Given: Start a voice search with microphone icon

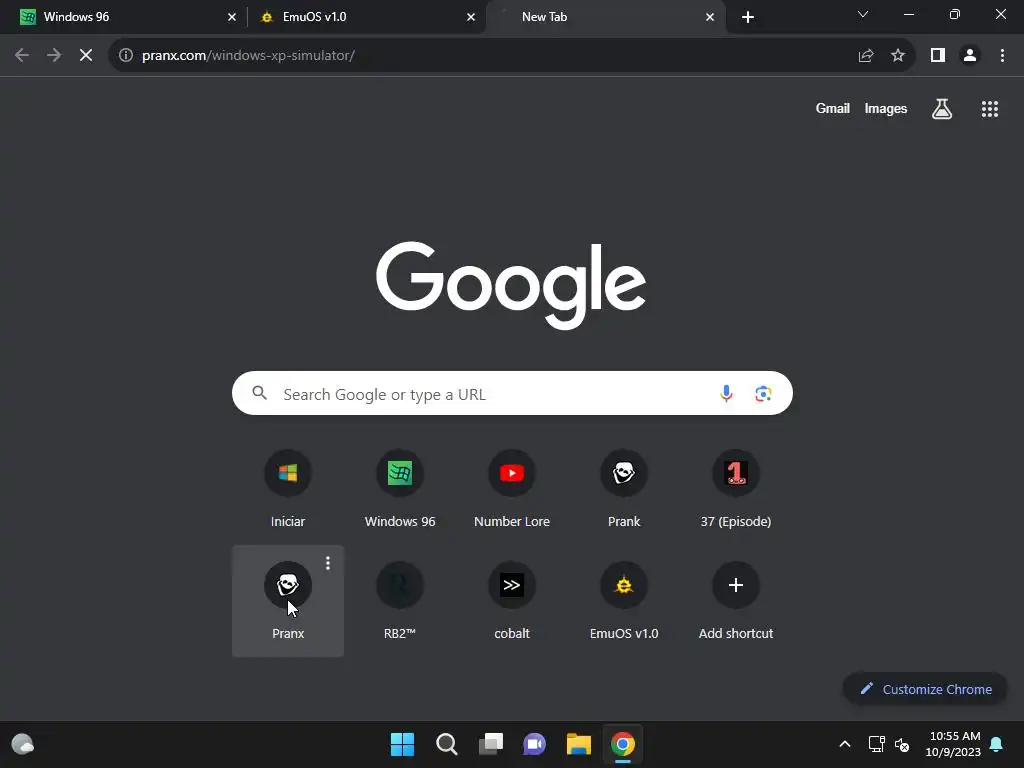Looking at the screenshot, I should click(x=726, y=393).
